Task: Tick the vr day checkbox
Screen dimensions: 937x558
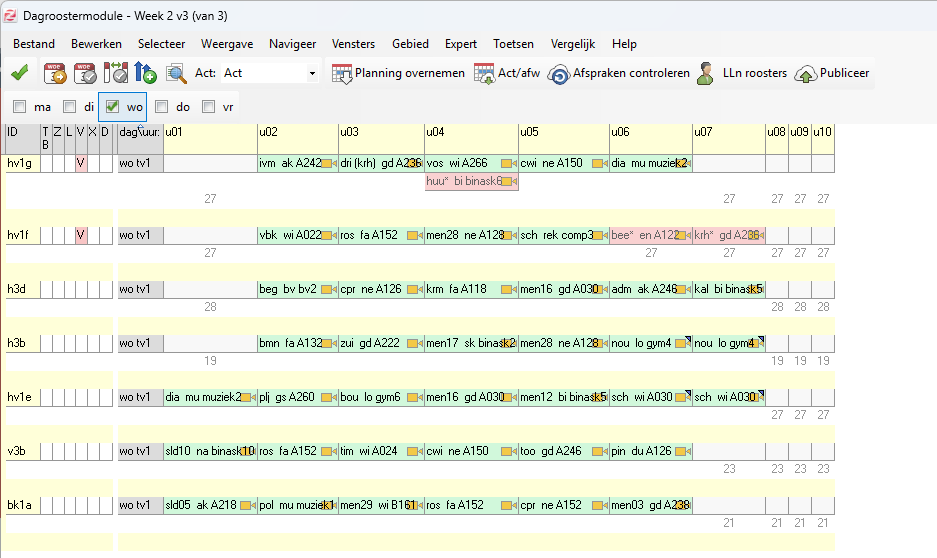Action: click(209, 106)
